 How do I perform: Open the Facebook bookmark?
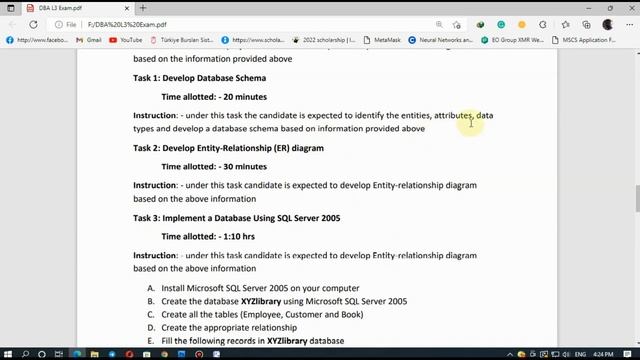pos(37,40)
